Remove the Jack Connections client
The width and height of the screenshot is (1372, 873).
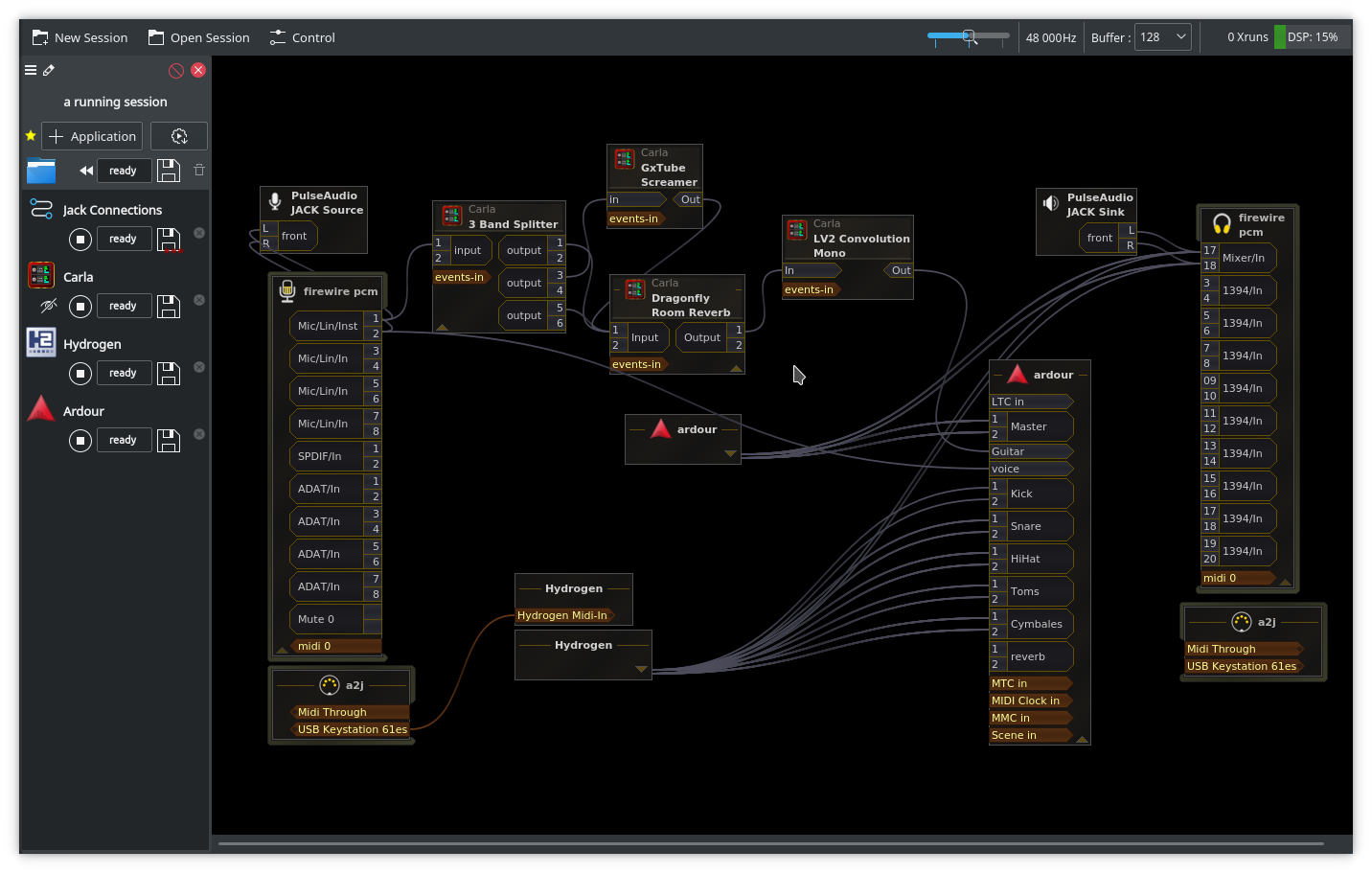point(199,233)
